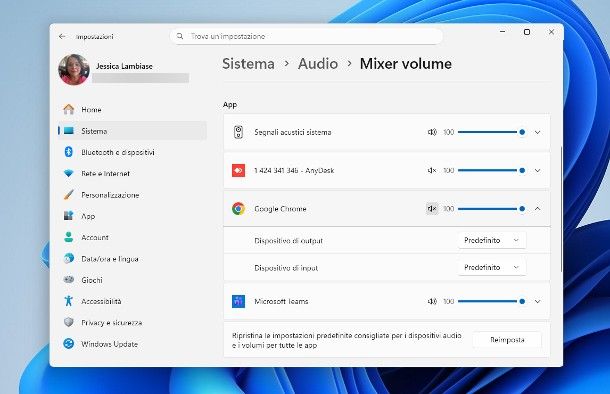This screenshot has height=394, width=610.
Task: Click the search magnifier icon
Action: coord(180,36)
